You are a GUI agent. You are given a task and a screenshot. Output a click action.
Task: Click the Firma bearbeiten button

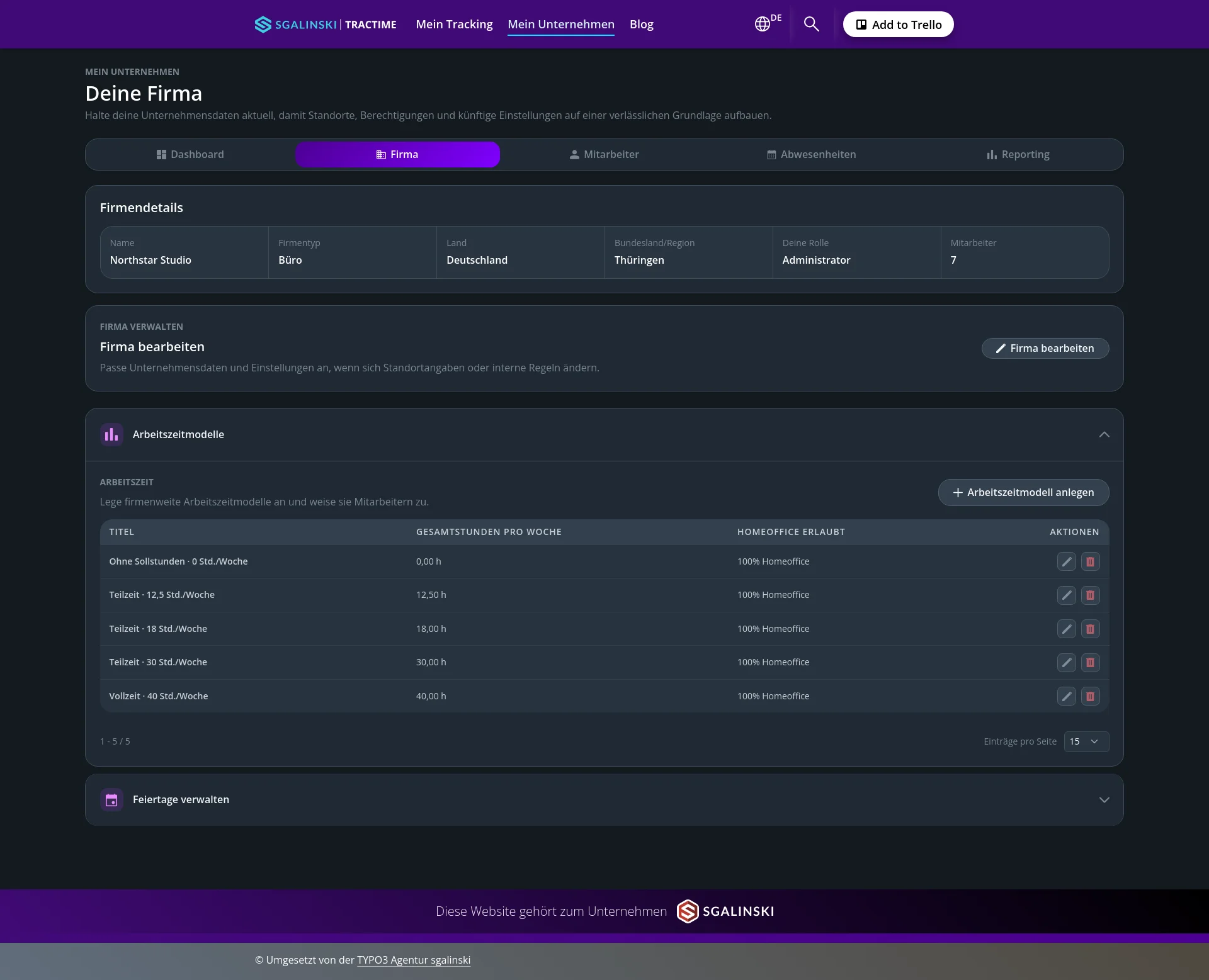(1045, 348)
